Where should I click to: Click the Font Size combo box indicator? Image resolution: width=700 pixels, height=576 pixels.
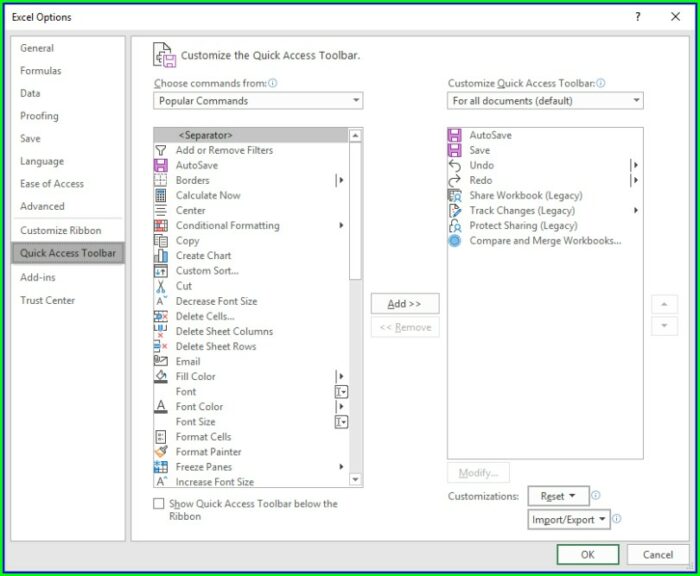pos(341,422)
